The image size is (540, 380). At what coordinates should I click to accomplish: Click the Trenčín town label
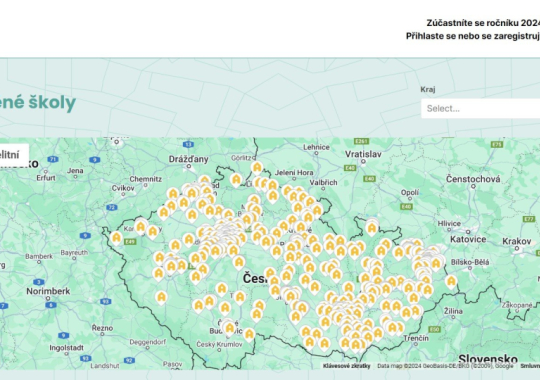416,338
